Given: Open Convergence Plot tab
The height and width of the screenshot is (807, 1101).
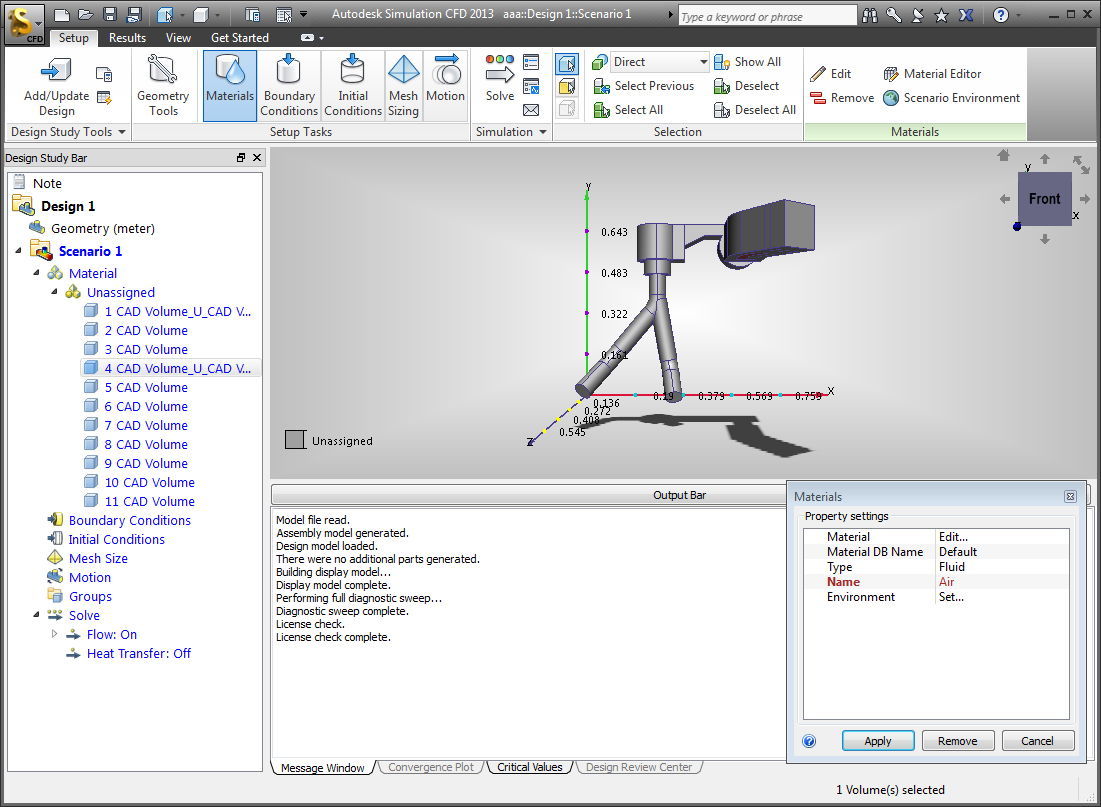Looking at the screenshot, I should click(430, 767).
